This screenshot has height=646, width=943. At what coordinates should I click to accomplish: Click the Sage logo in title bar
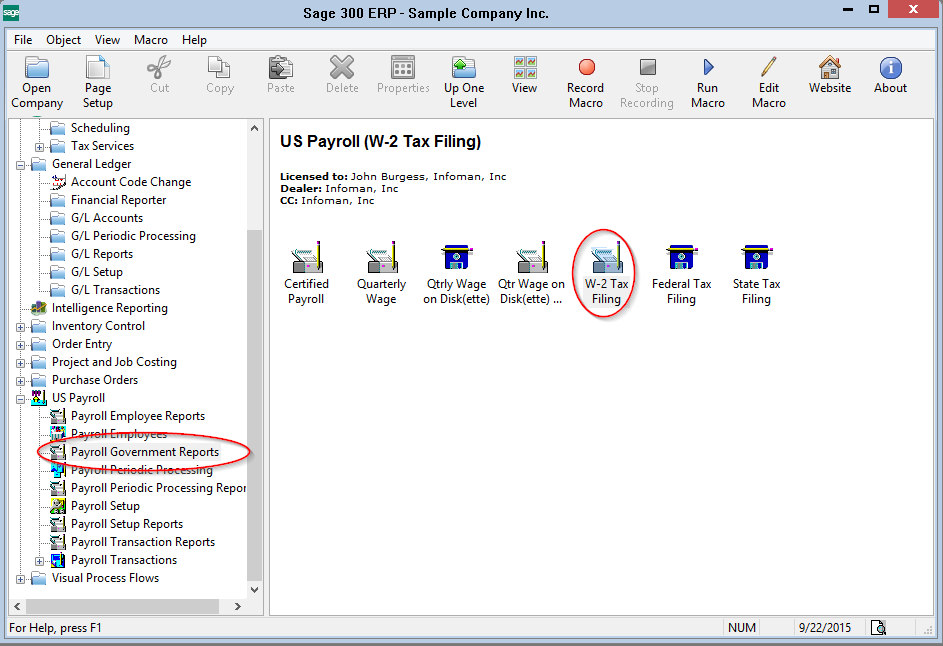(11, 12)
